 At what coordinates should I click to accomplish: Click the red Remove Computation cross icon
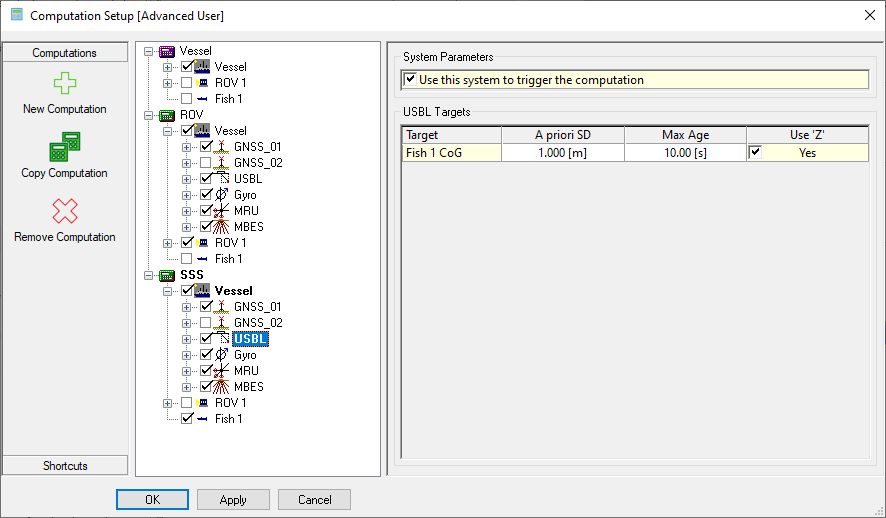pos(65,211)
